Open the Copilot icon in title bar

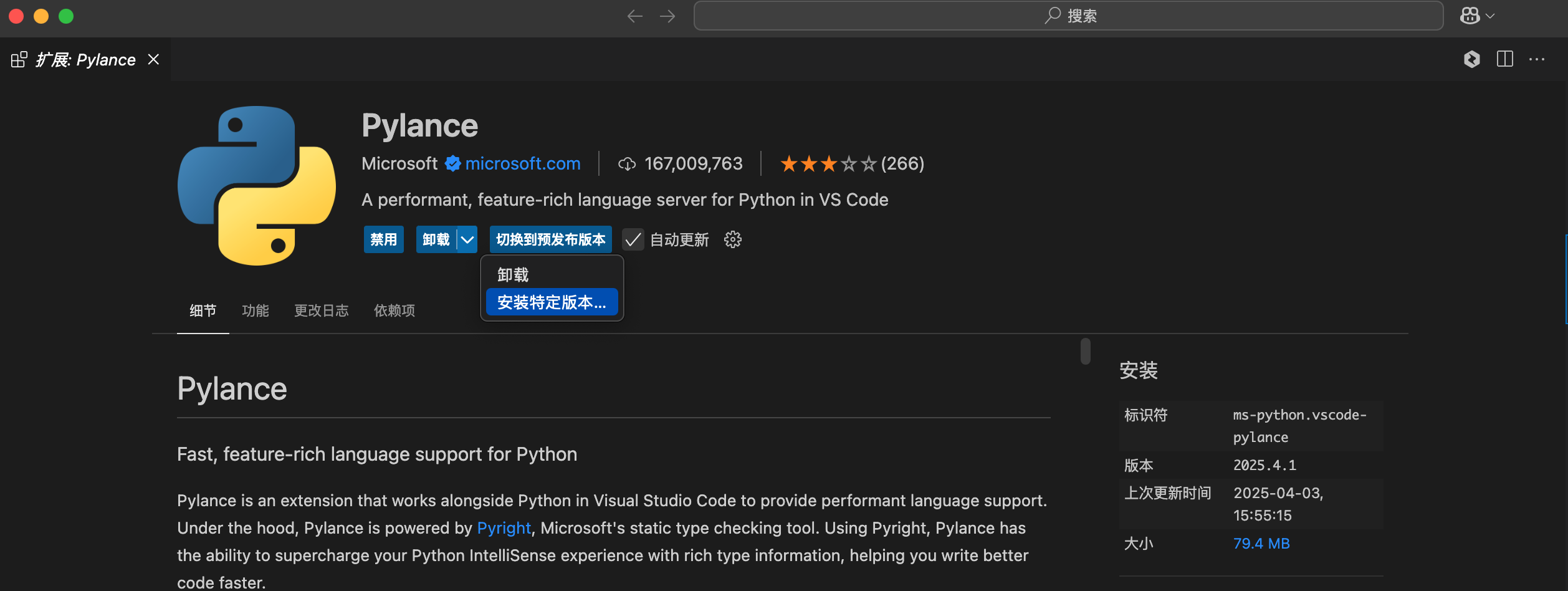pos(1470,16)
